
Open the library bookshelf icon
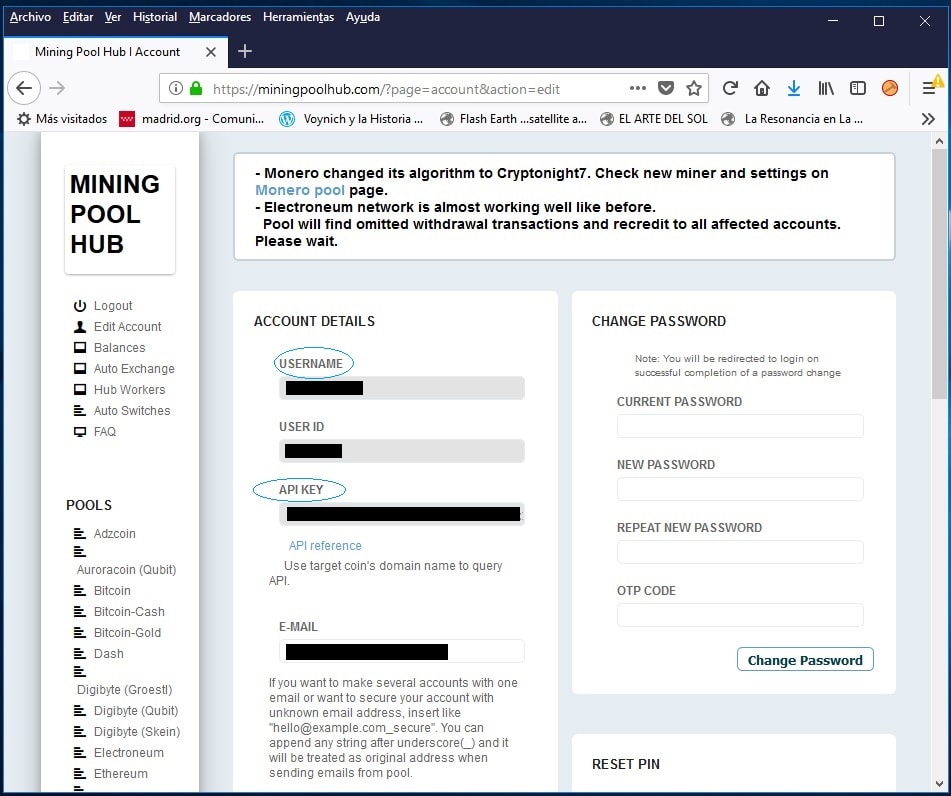coord(826,88)
